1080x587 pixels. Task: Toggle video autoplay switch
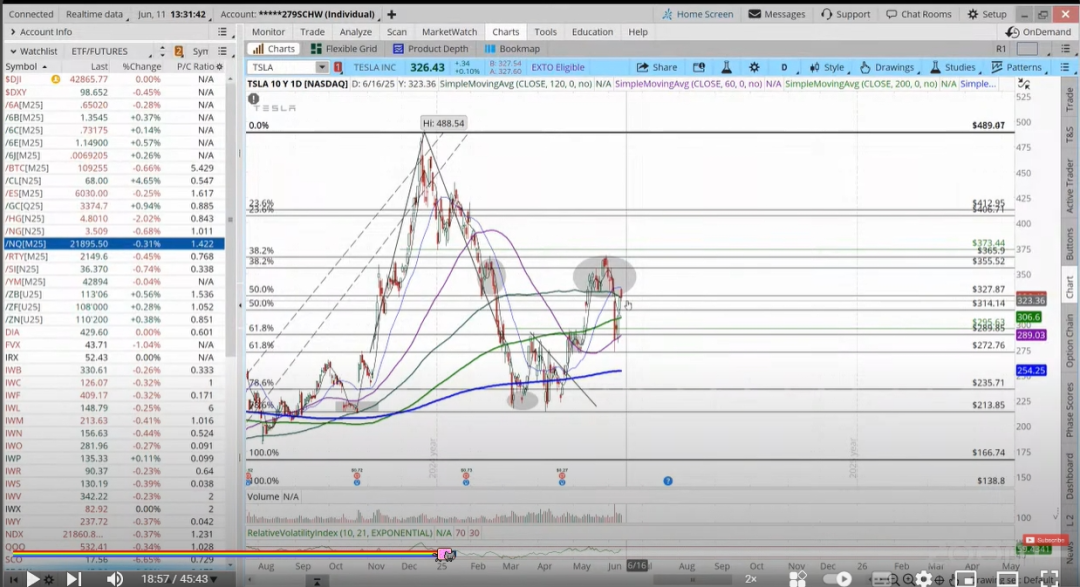pyautogui.click(x=838, y=579)
